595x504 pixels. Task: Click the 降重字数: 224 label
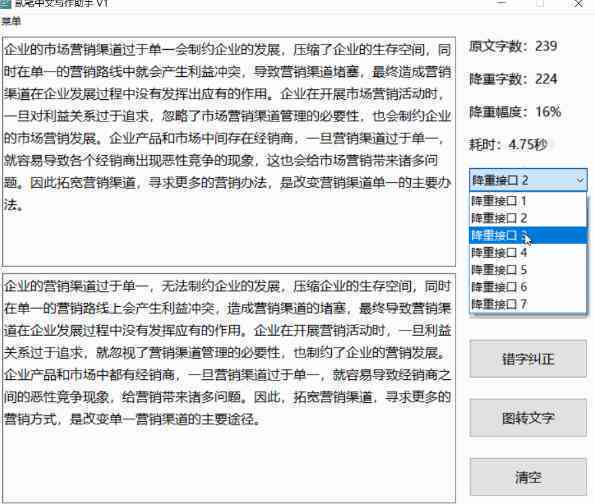pyautogui.click(x=513, y=79)
